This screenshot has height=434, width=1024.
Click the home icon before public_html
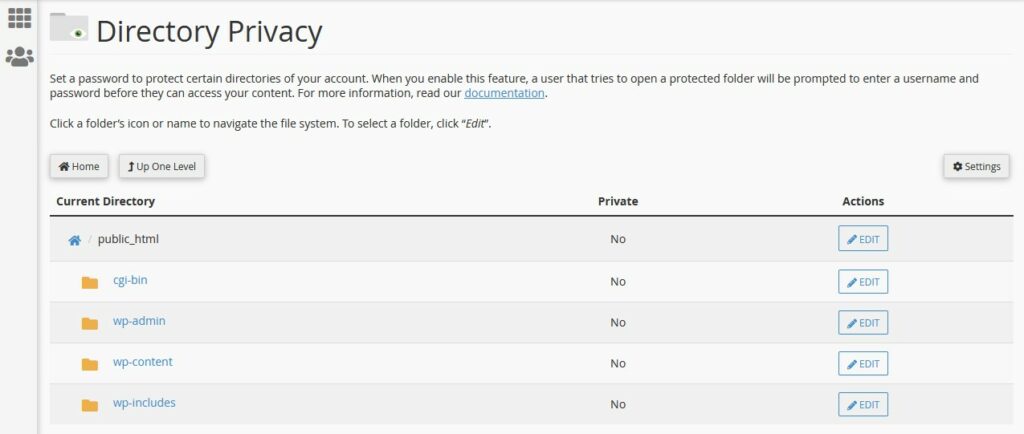(74, 240)
